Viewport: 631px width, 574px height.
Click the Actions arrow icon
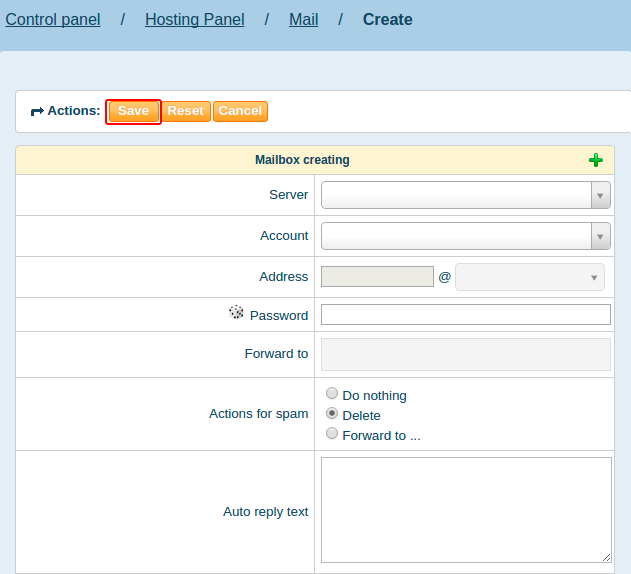pos(37,111)
